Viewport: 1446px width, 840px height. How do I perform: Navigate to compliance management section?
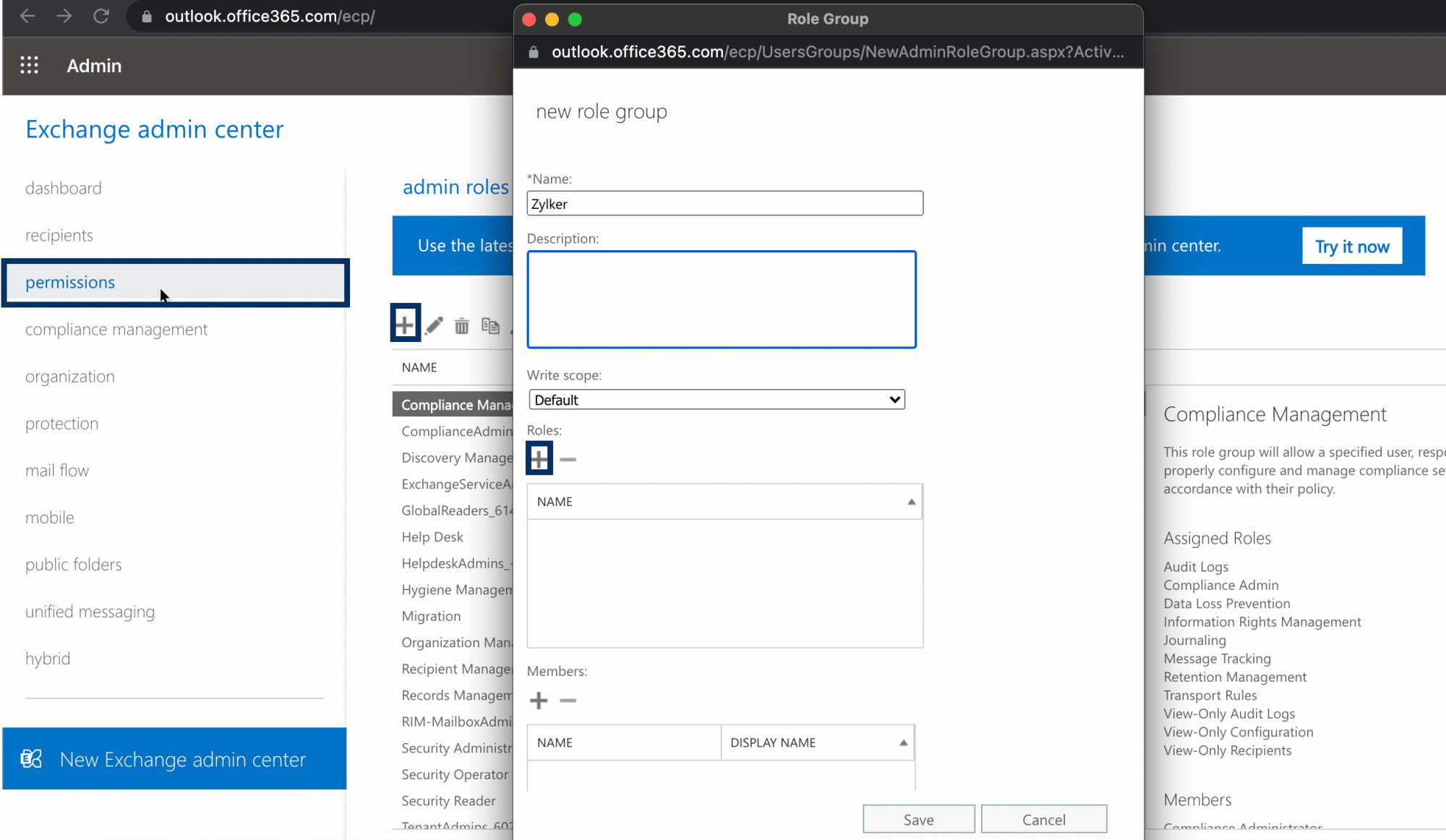[116, 328]
